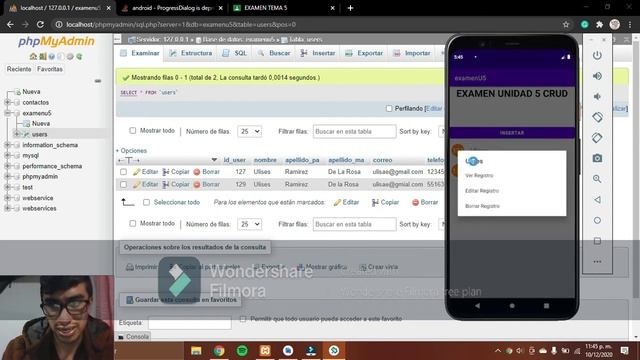Check 'Permitir que todo usuario pueda acceder' box

pos(243,318)
